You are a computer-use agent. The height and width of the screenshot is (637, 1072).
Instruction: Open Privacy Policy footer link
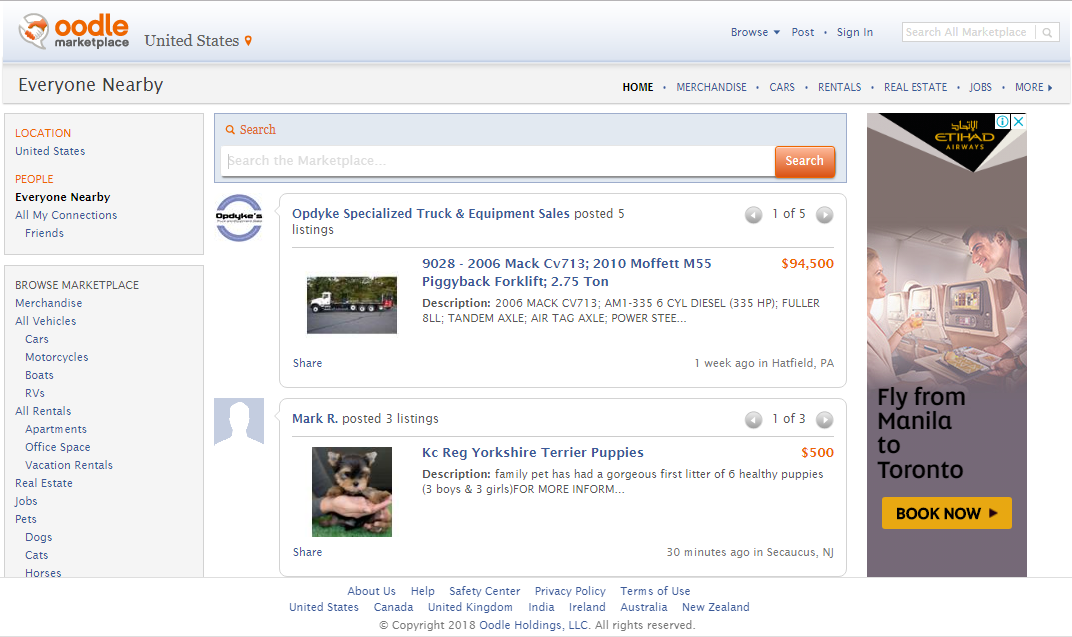click(570, 591)
